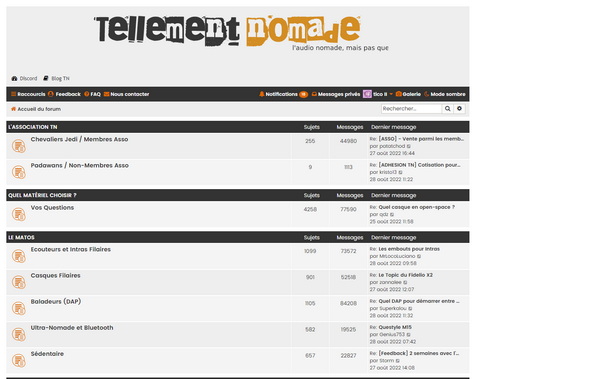Open Ecouteurs et Intras Filaires forum
The height and width of the screenshot is (379, 600).
pyautogui.click(x=70, y=249)
